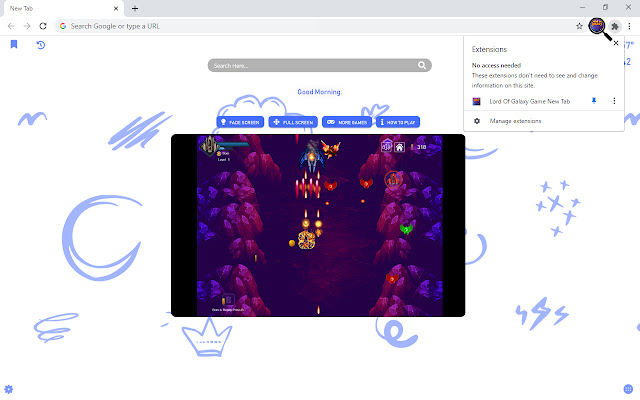
Task: Open the bookmarks icon on the new tab page
Action: click(14, 44)
